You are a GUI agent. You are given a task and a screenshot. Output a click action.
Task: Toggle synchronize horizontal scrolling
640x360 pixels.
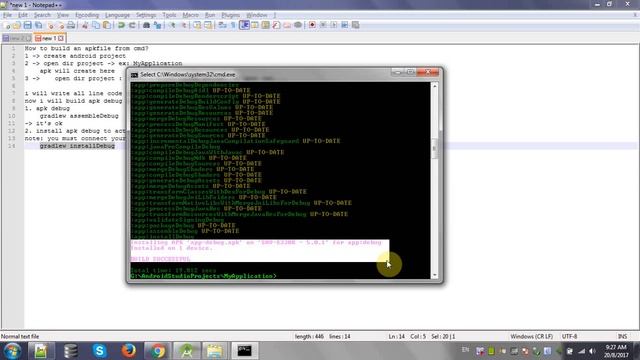point(208,25)
